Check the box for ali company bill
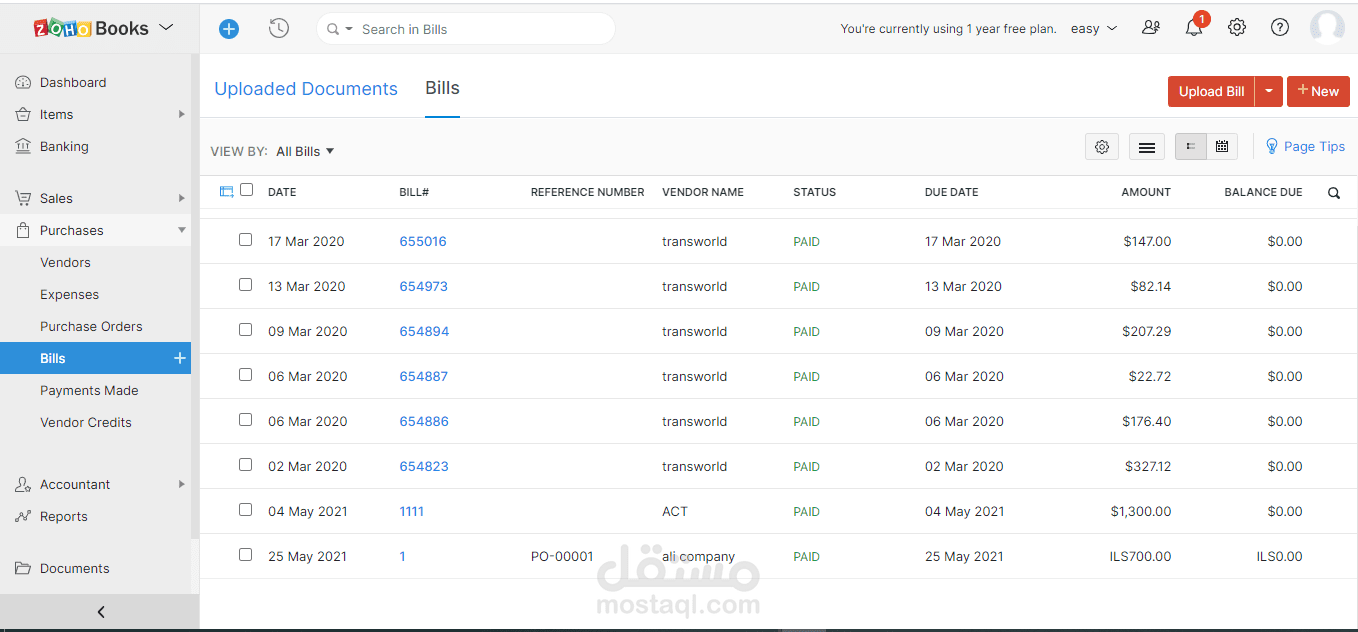Viewport: 1358px width, 632px height. pos(245,555)
